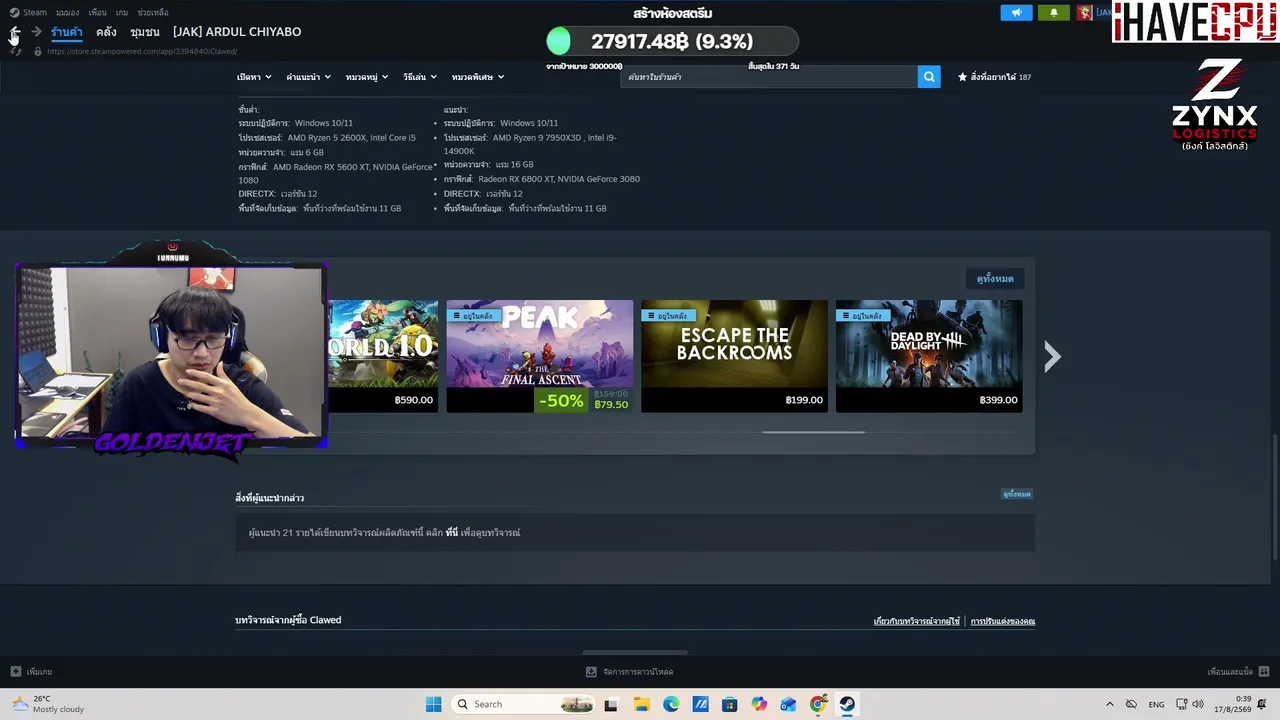
Task: Open Task View on the taskbar
Action: (x=611, y=704)
